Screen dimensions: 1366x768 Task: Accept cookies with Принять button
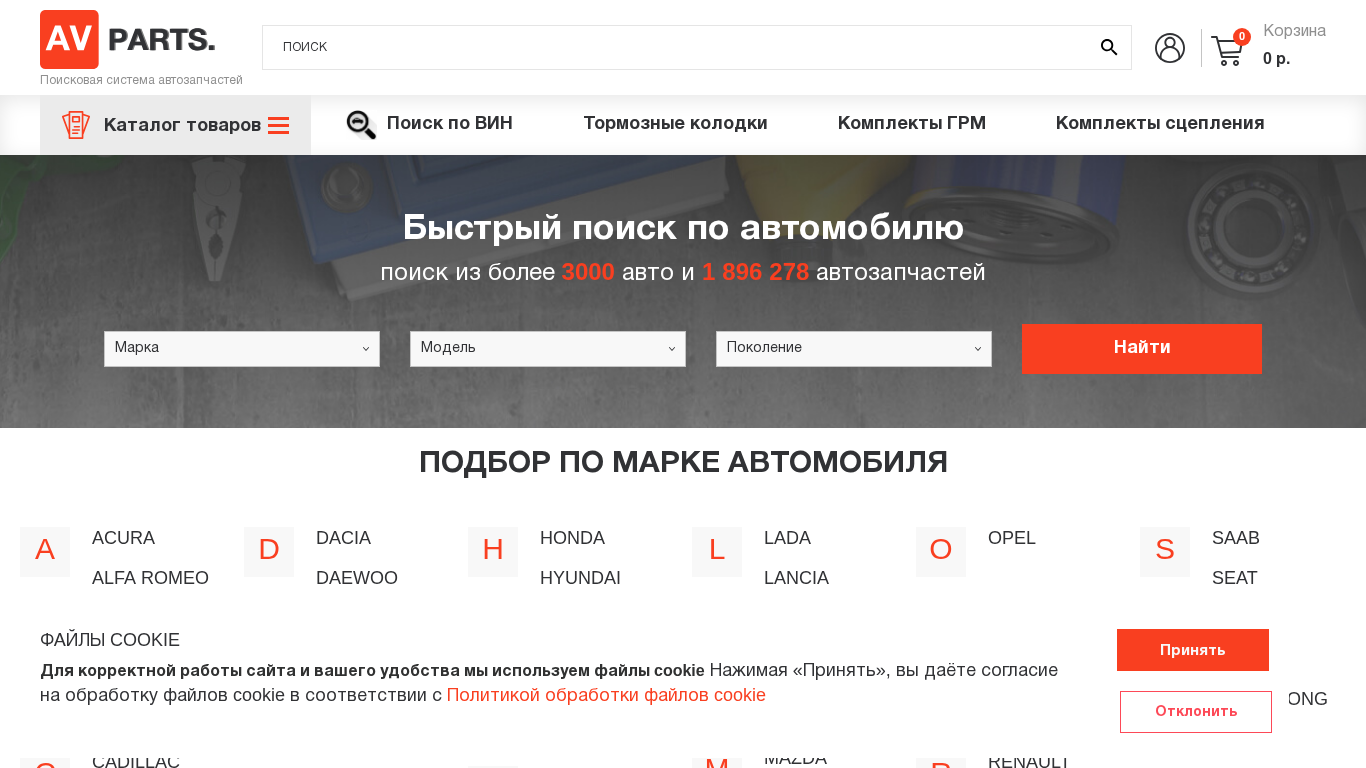pyautogui.click(x=1192, y=650)
